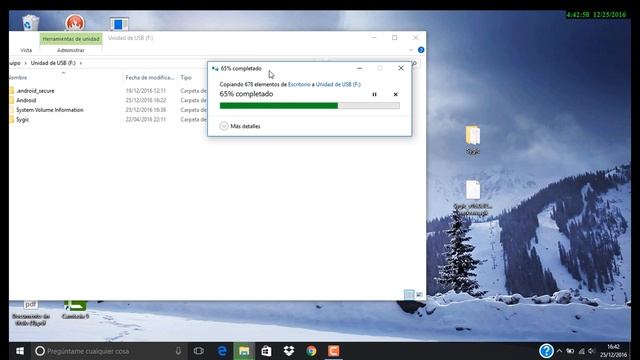
Task: Open the volume tray icon
Action: (x=591, y=351)
